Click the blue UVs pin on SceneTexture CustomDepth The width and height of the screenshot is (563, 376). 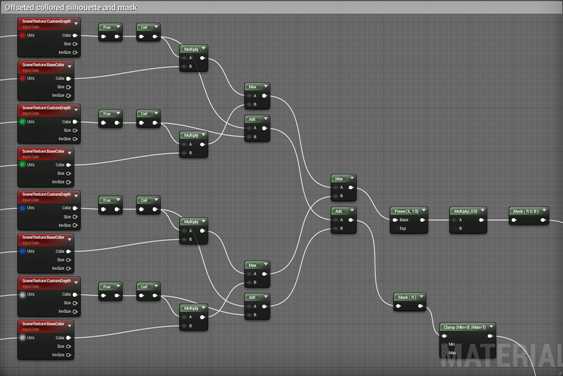tap(22, 208)
